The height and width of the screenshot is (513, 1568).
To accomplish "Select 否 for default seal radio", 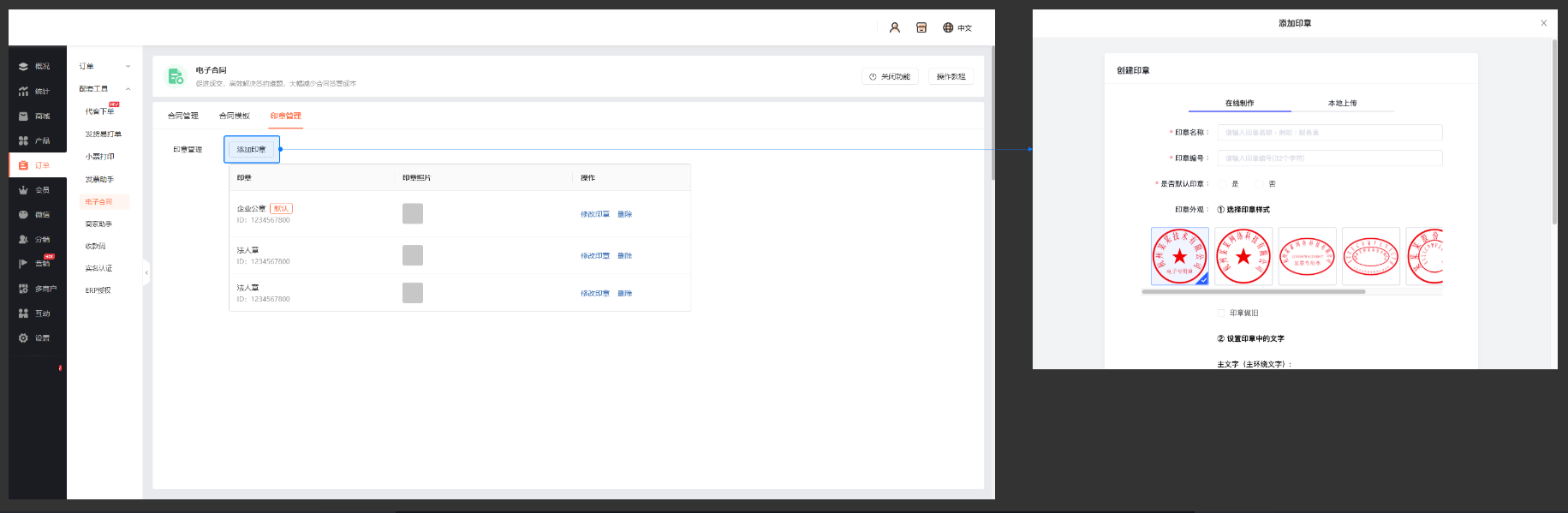I will pyautogui.click(x=1260, y=184).
